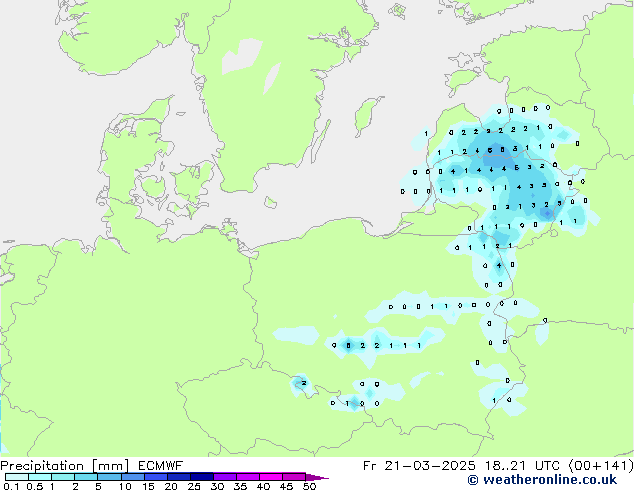The image size is (634, 490).
Task: Select the 10–15 mm legend color
Action: pos(133,477)
